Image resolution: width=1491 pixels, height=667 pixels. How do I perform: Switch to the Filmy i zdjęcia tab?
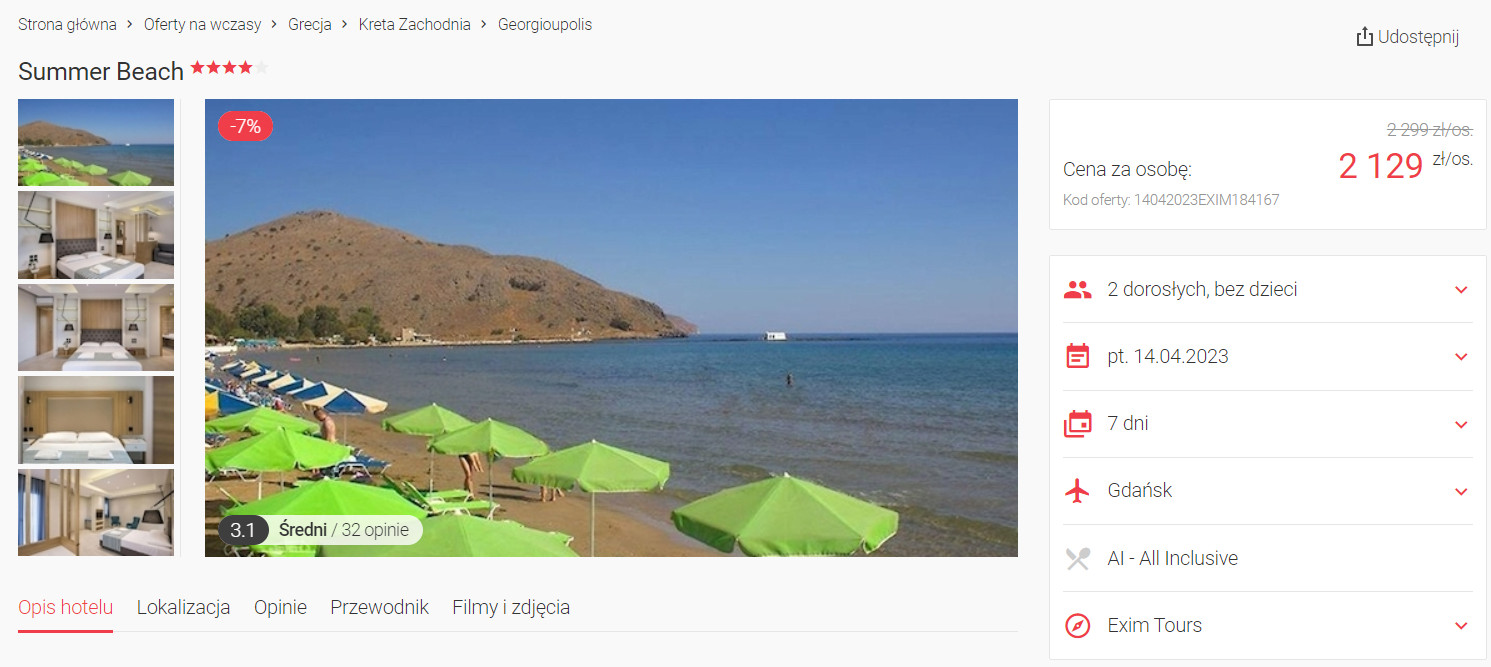[x=511, y=607]
